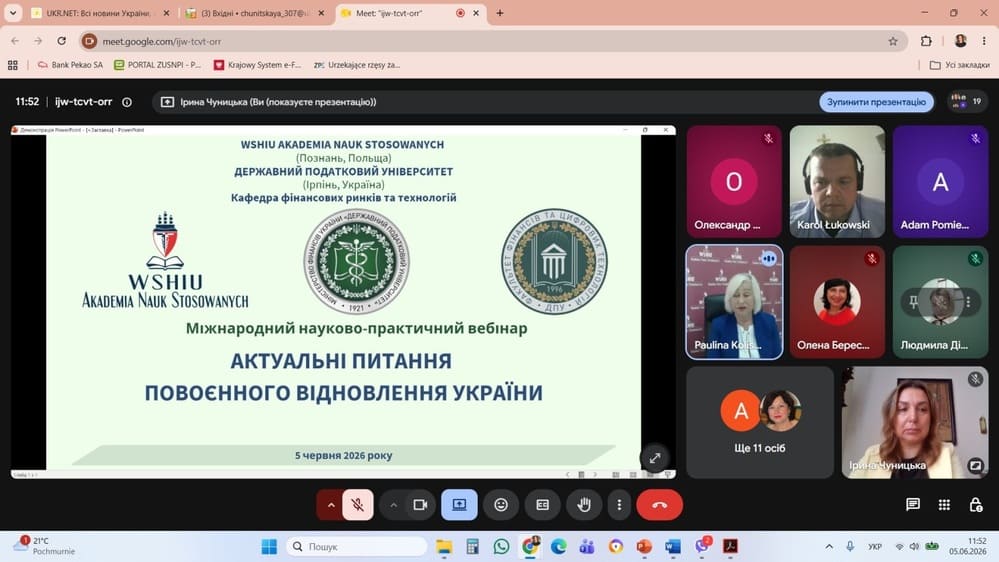
Task: Open PowerPoint from taskbar
Action: 644,546
